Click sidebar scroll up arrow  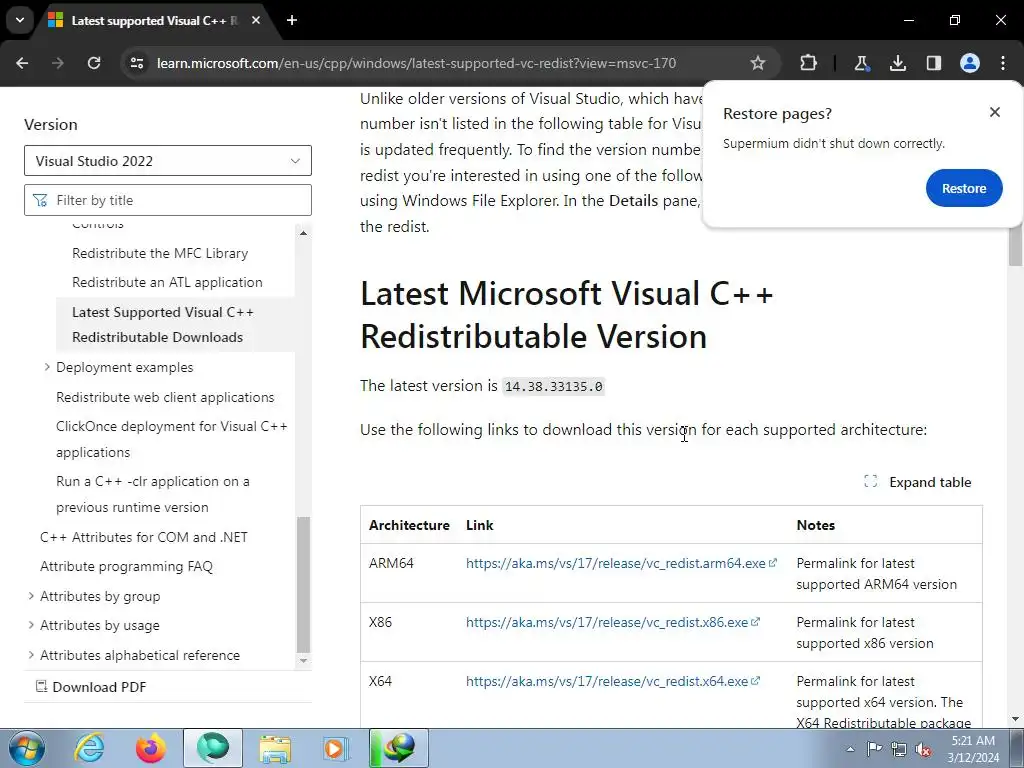click(303, 232)
